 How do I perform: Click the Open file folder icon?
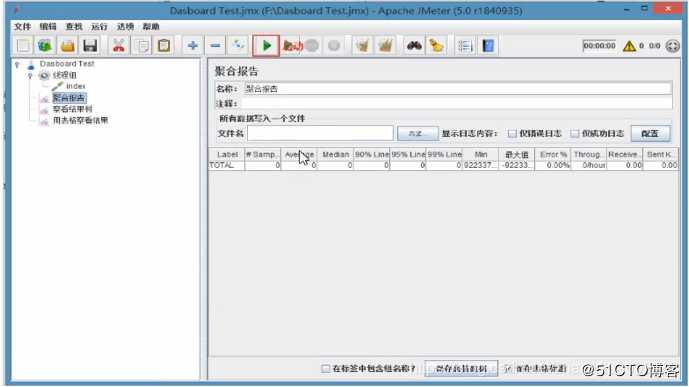pyautogui.click(x=68, y=46)
